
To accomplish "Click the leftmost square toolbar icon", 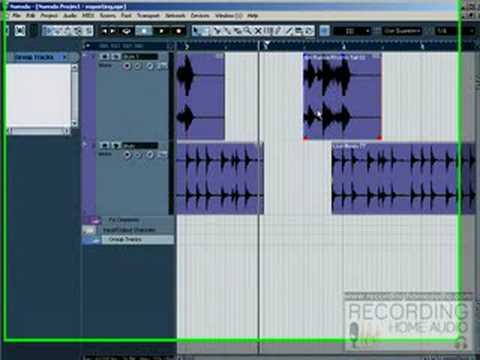I will (x=20, y=31).
